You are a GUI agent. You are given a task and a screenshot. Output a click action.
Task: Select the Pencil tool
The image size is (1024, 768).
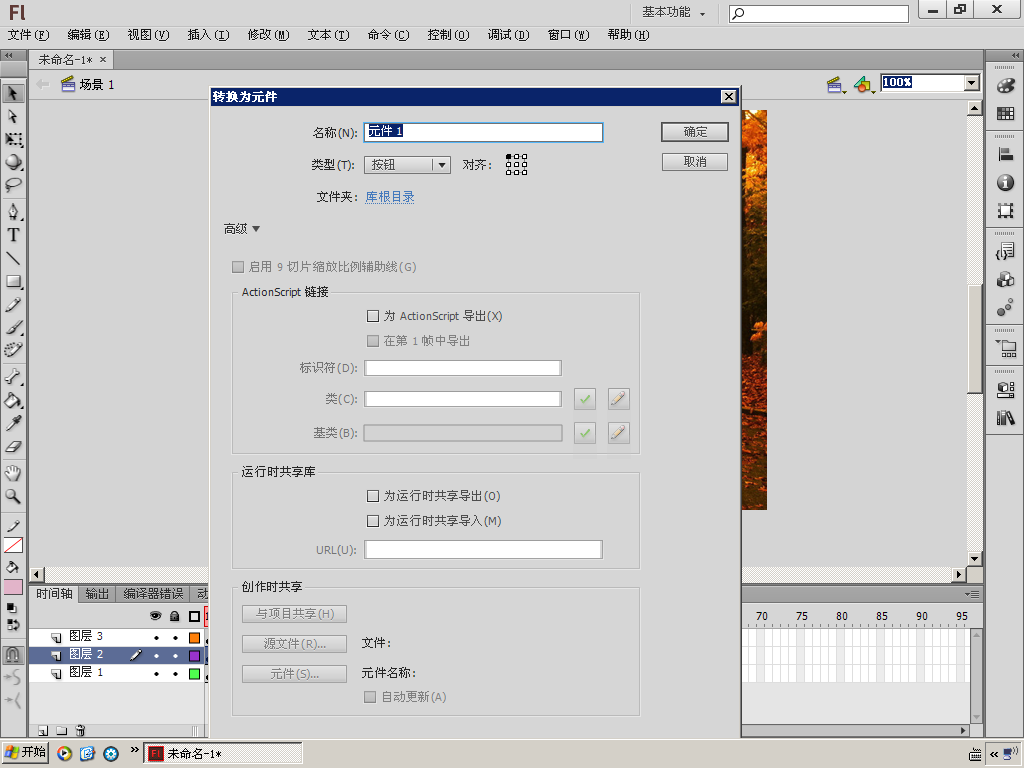[13, 304]
